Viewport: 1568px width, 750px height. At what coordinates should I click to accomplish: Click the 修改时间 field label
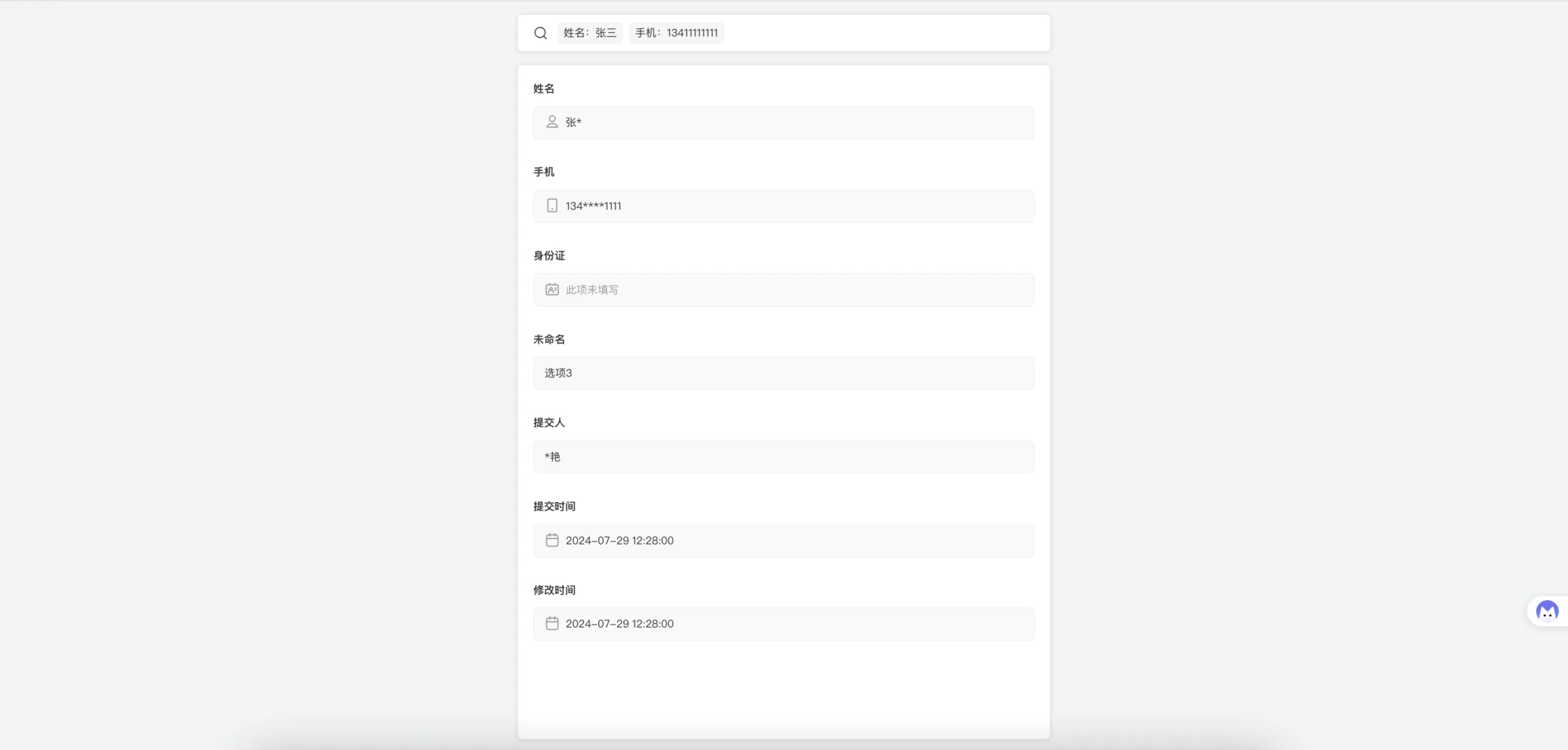coord(554,590)
